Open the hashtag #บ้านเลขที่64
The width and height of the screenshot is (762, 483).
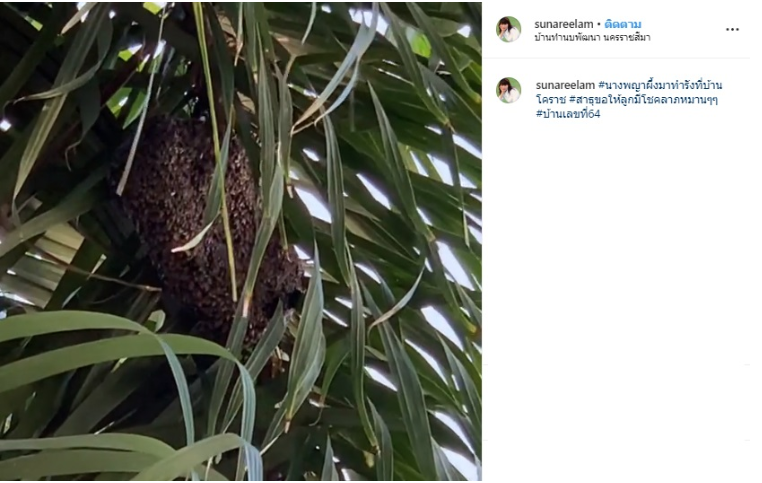coord(568,114)
